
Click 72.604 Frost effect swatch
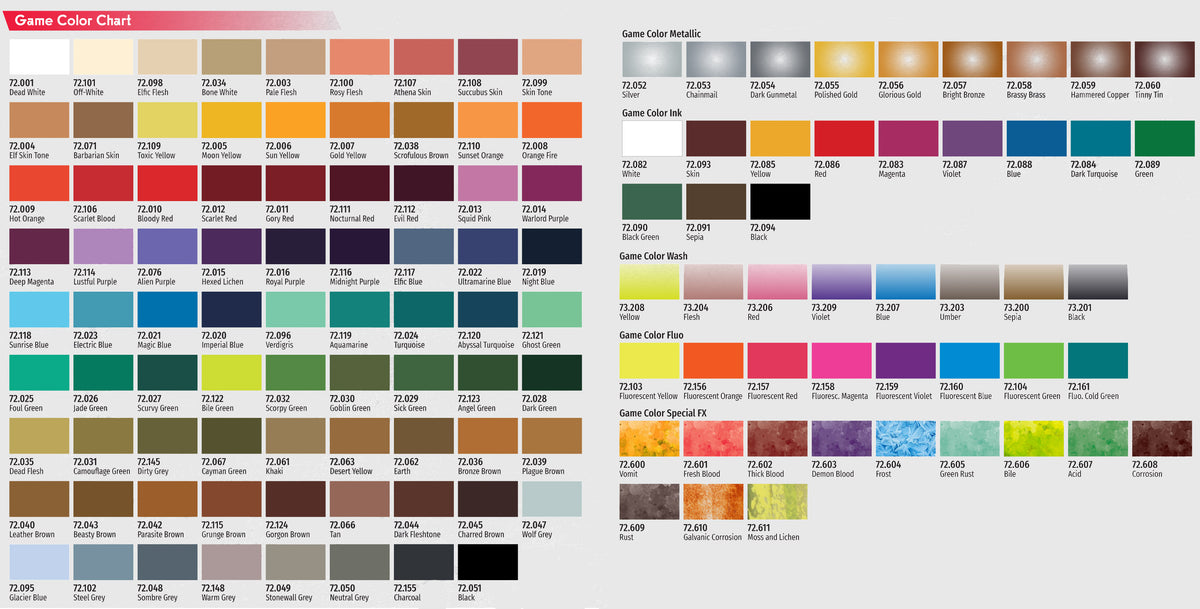[x=905, y=437]
